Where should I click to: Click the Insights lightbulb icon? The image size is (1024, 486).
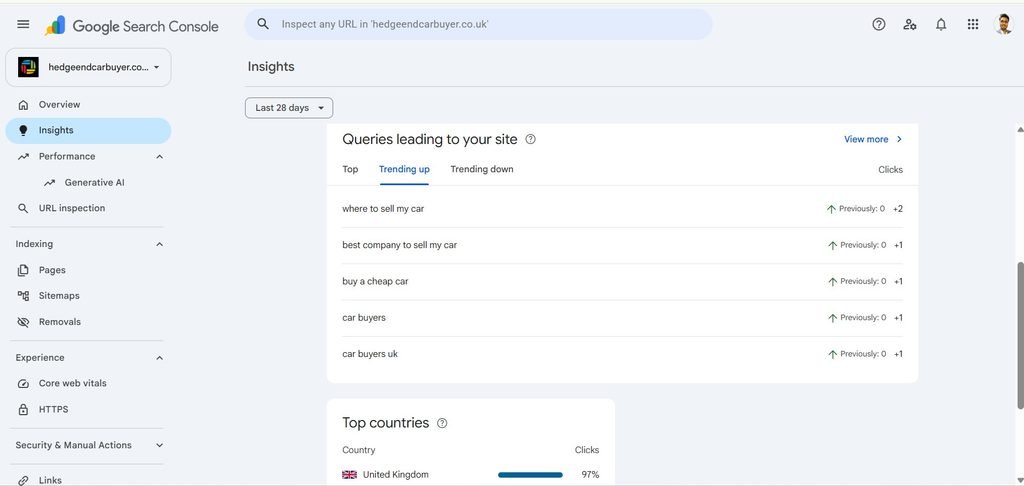click(x=24, y=131)
